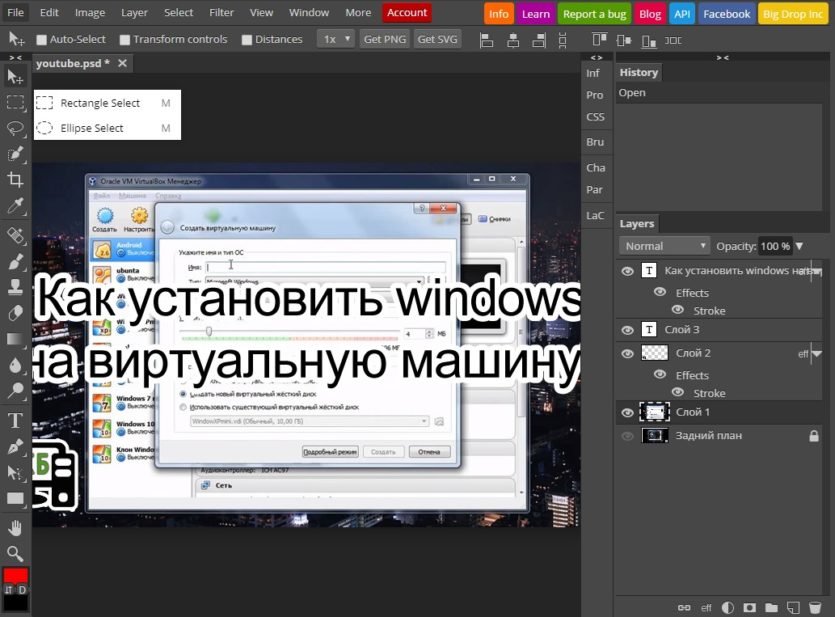Select the Eyedropper tool
The width and height of the screenshot is (835, 617).
[15, 205]
